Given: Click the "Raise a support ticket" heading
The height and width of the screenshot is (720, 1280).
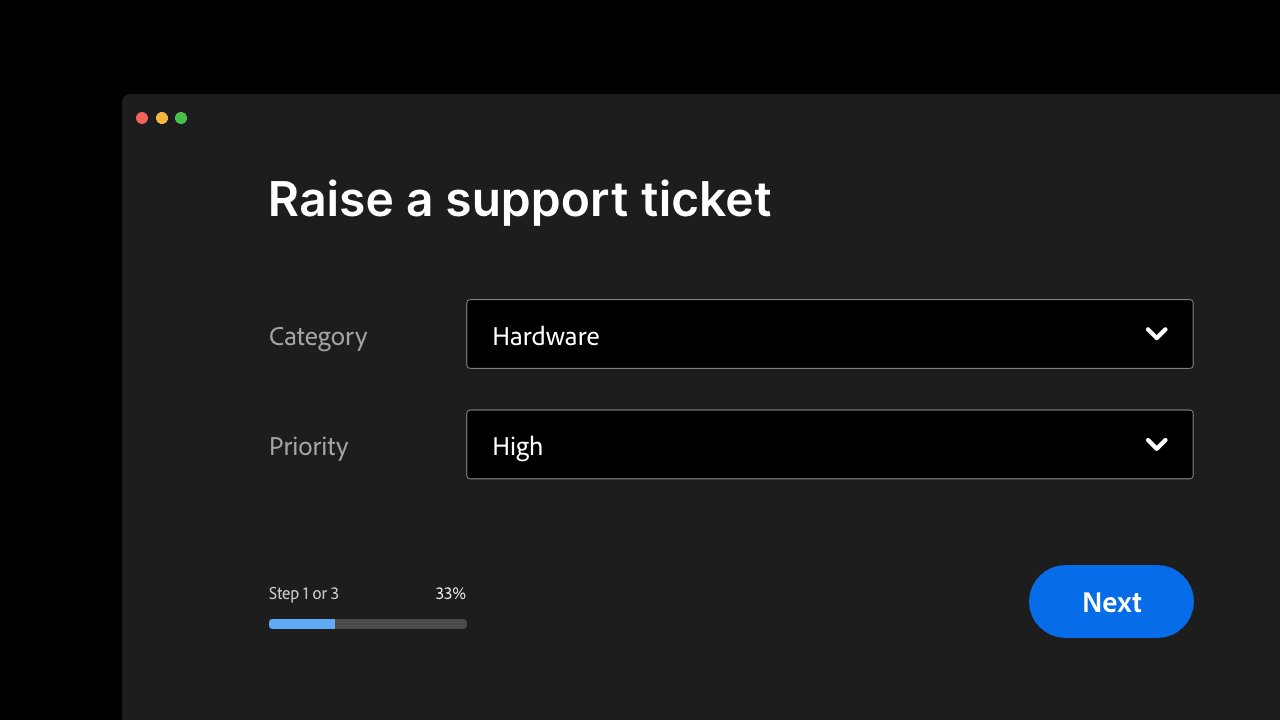Looking at the screenshot, I should click(x=520, y=200).
